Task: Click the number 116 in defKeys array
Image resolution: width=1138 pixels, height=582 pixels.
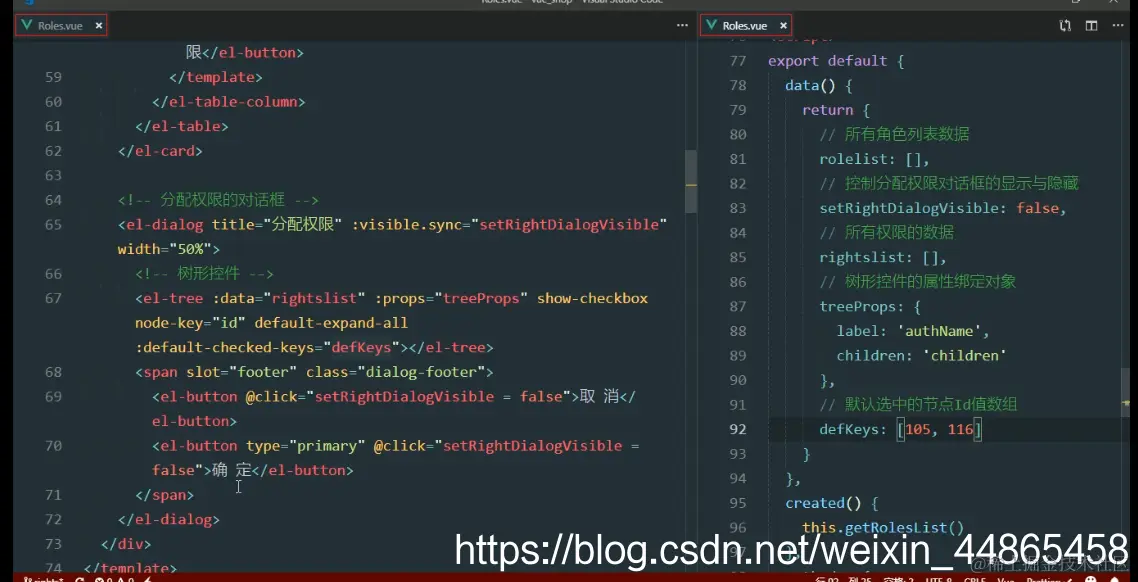Action: (x=960, y=430)
